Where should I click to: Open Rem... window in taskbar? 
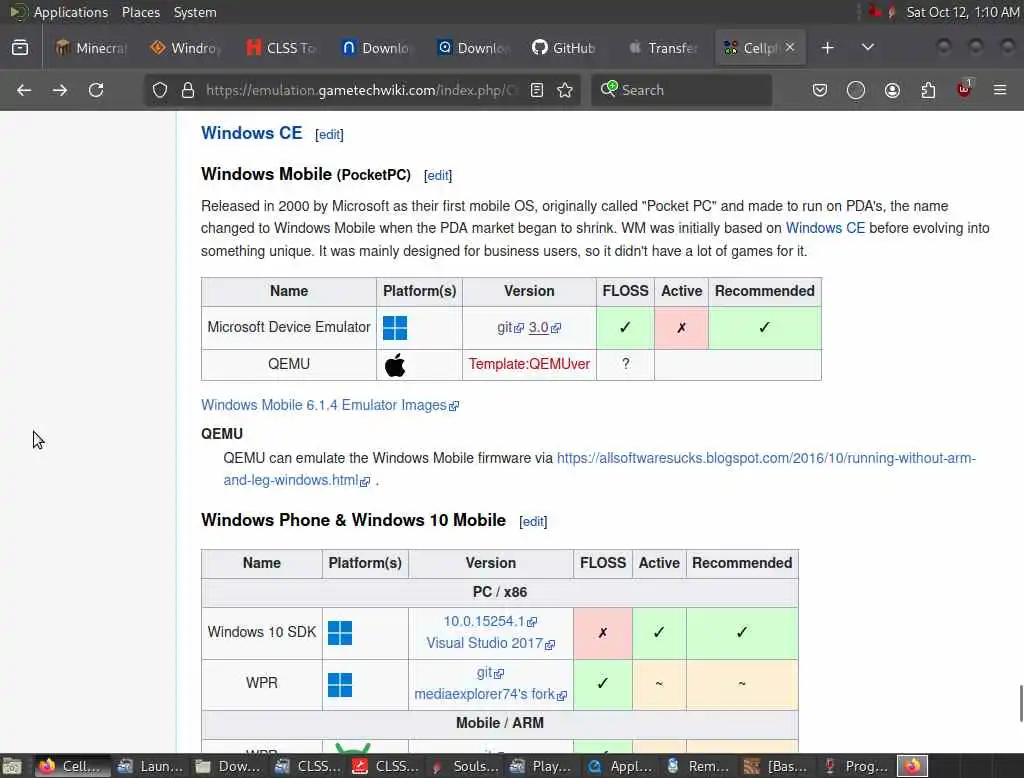[x=699, y=766]
